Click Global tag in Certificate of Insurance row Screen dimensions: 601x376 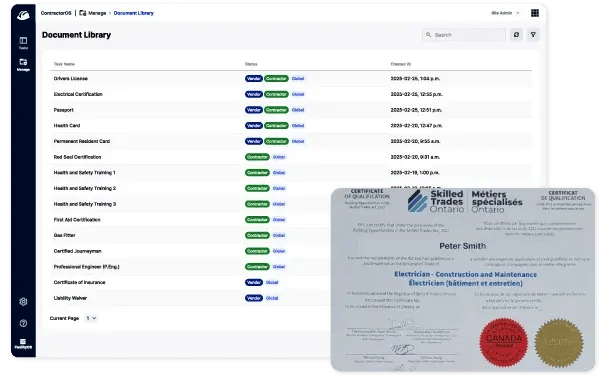coord(272,282)
